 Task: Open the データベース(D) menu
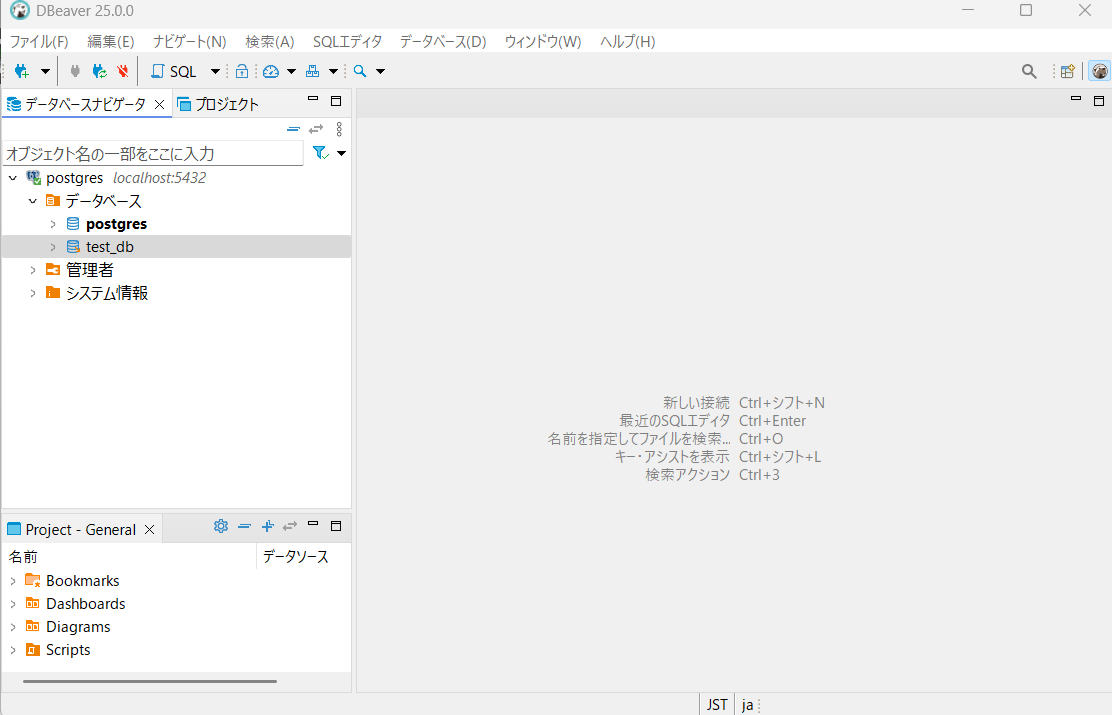pyautogui.click(x=442, y=41)
